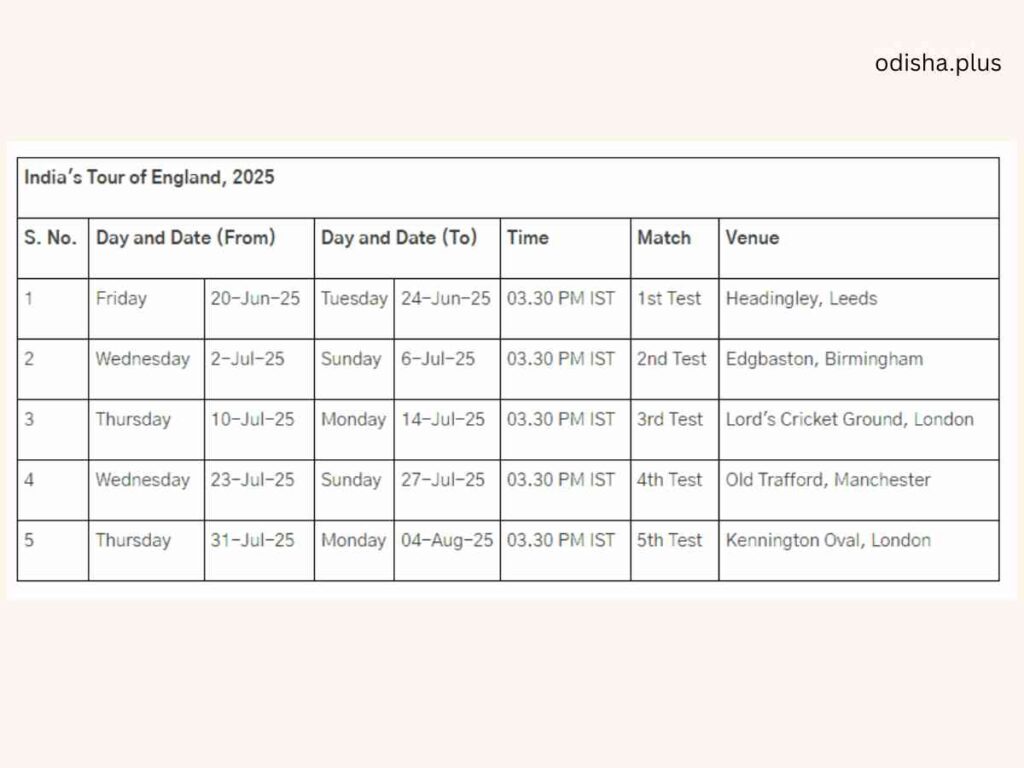Click the Match column header
The height and width of the screenshot is (768, 1024).
[664, 238]
